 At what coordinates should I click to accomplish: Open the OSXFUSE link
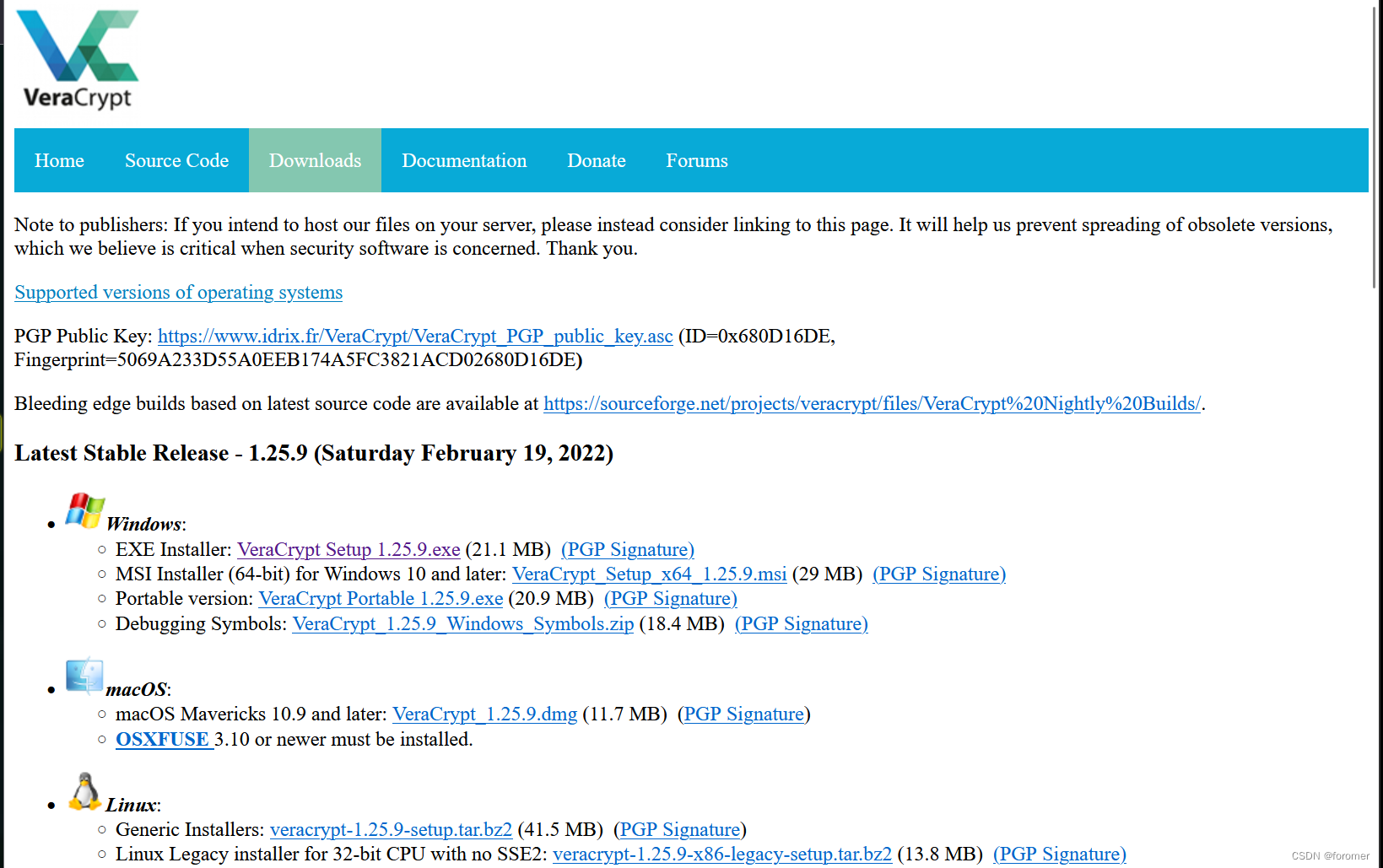coord(165,739)
